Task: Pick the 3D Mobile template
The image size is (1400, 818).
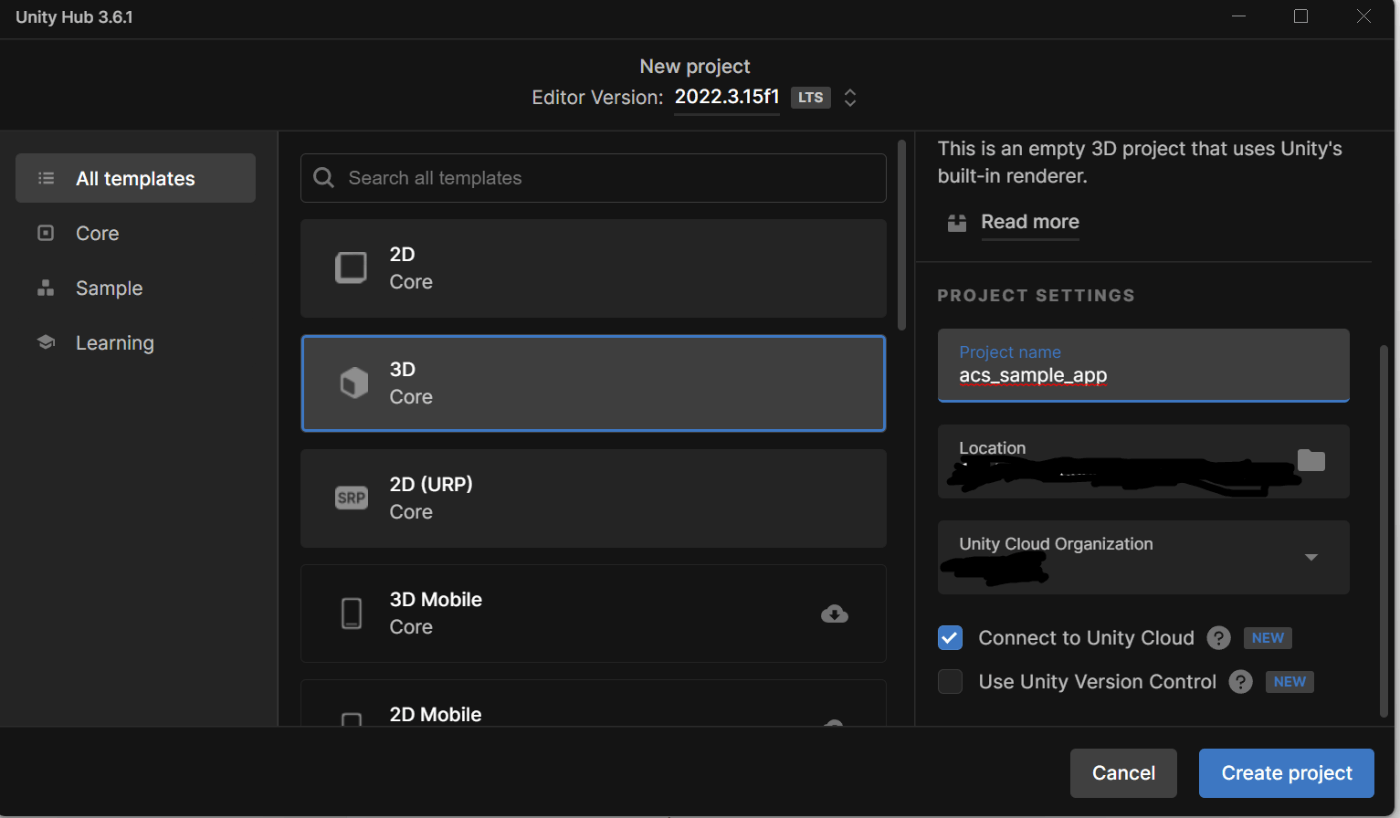Action: (x=593, y=613)
